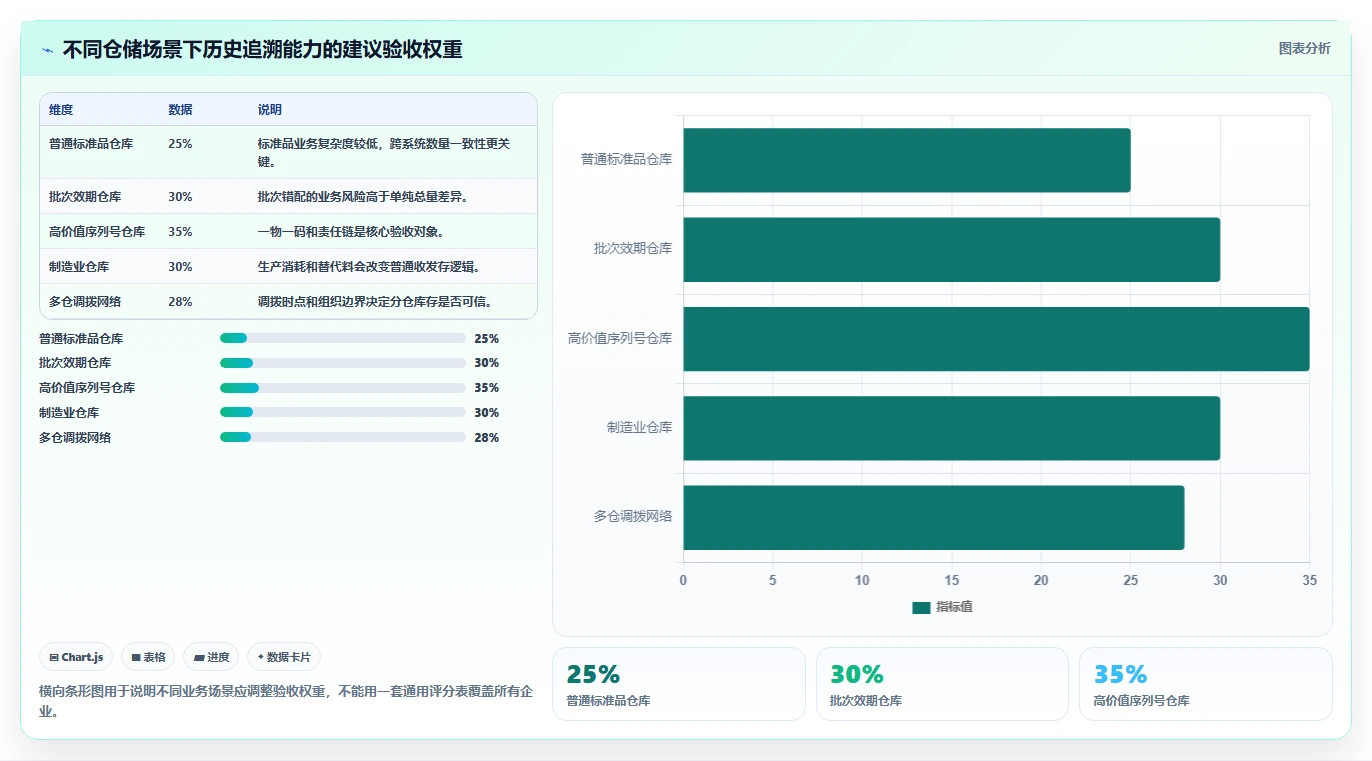Select 多仓调拨网络 in the table

[x=85, y=302]
